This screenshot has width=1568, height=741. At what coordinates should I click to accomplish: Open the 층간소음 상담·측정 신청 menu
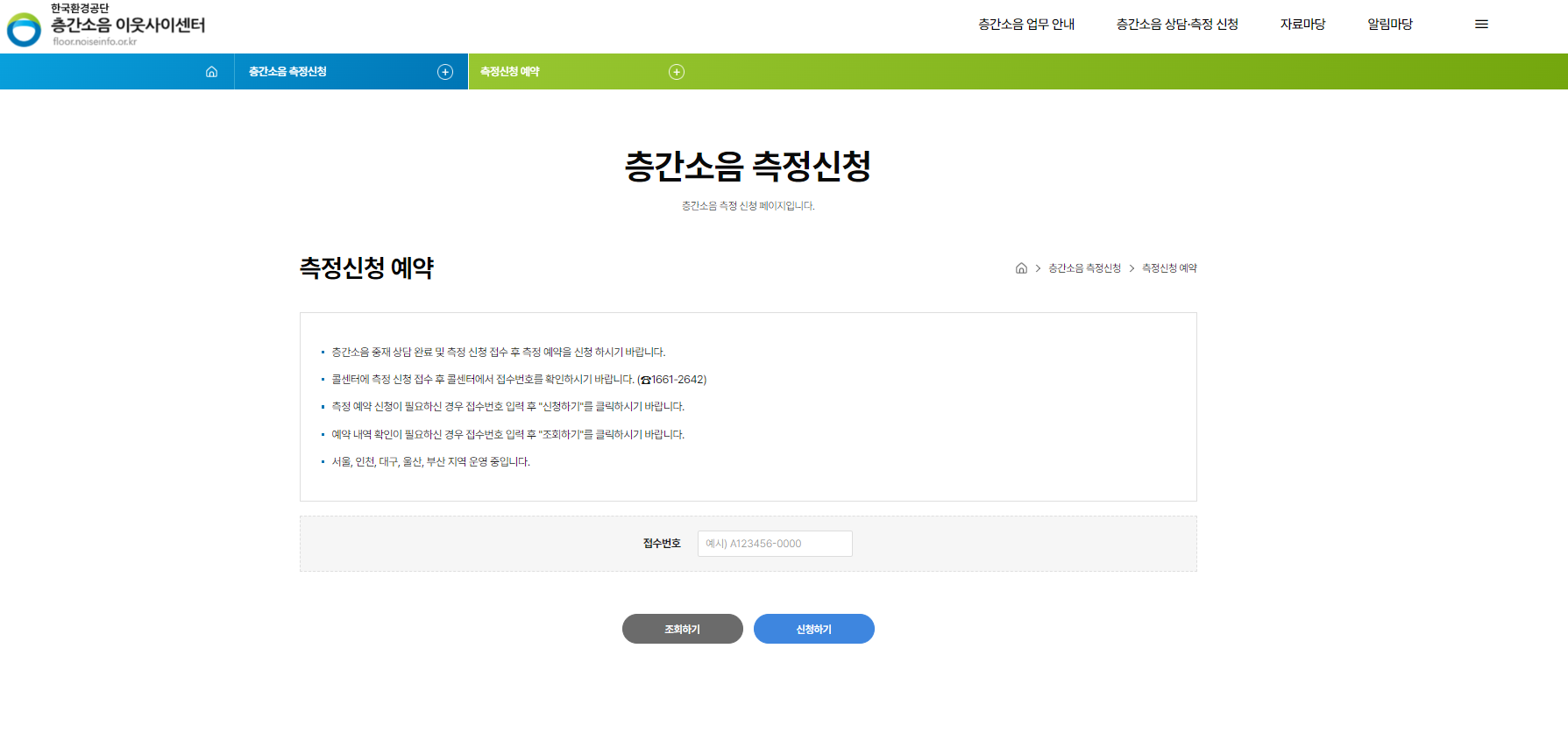point(1177,25)
